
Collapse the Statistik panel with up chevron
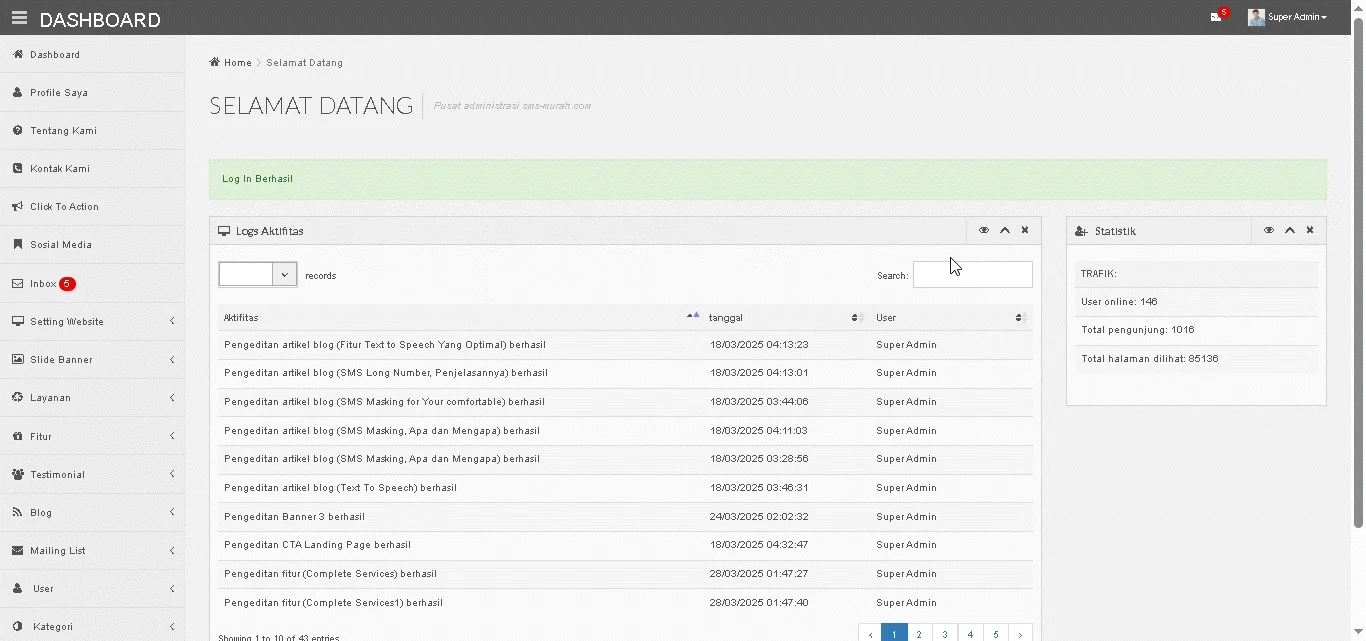(x=1290, y=230)
